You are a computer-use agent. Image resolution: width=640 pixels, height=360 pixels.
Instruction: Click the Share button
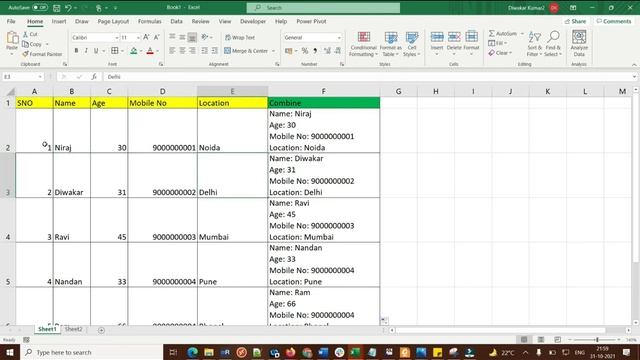click(575, 21)
